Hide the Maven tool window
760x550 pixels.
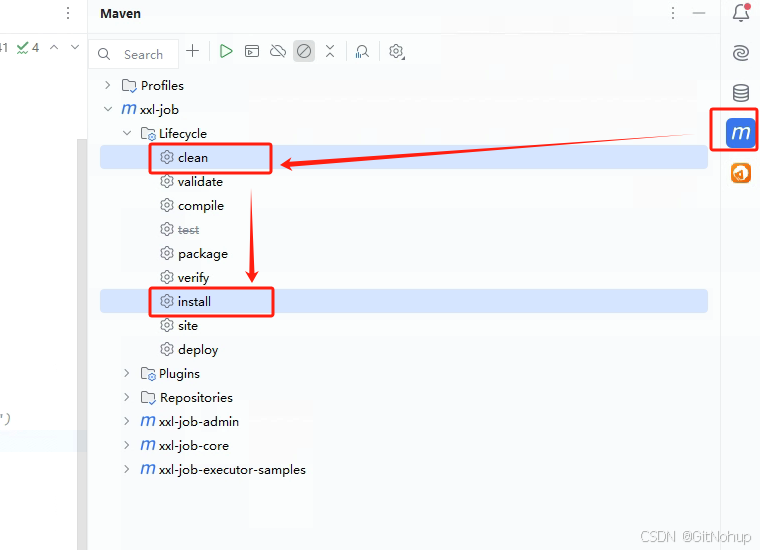698,14
